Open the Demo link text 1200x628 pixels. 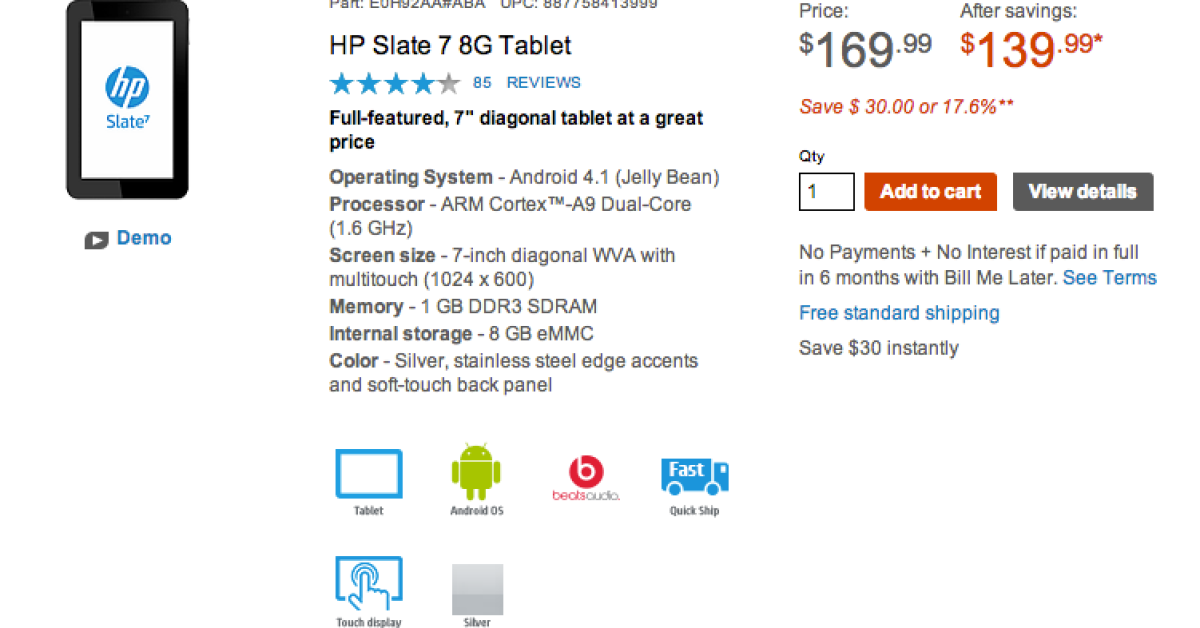144,238
